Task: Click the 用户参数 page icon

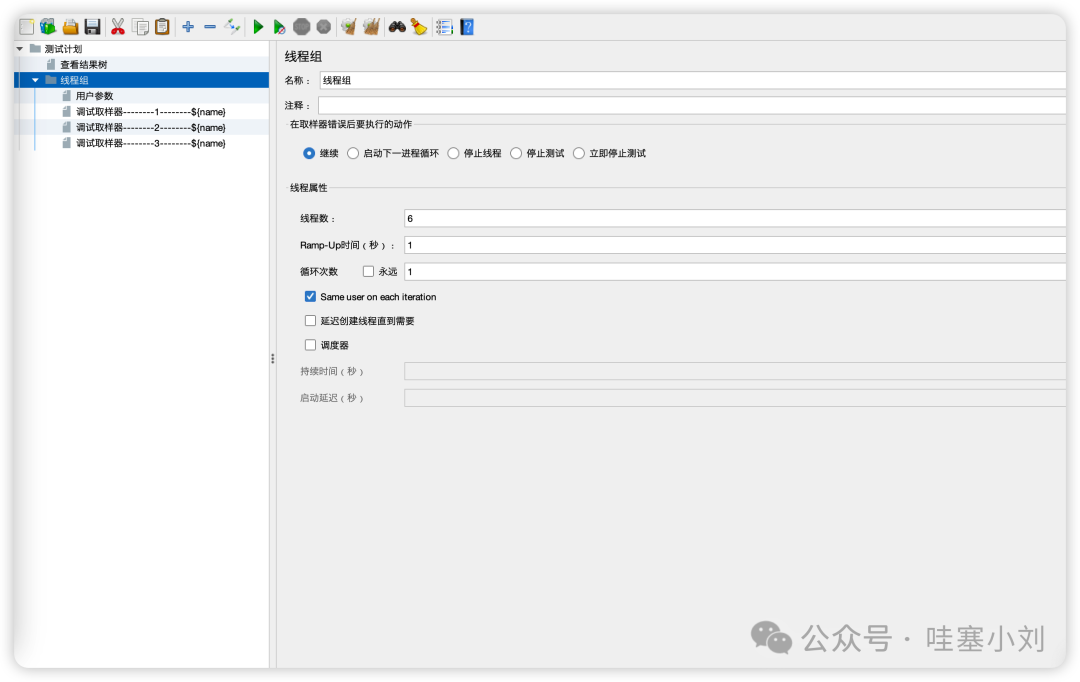Action: (67, 96)
